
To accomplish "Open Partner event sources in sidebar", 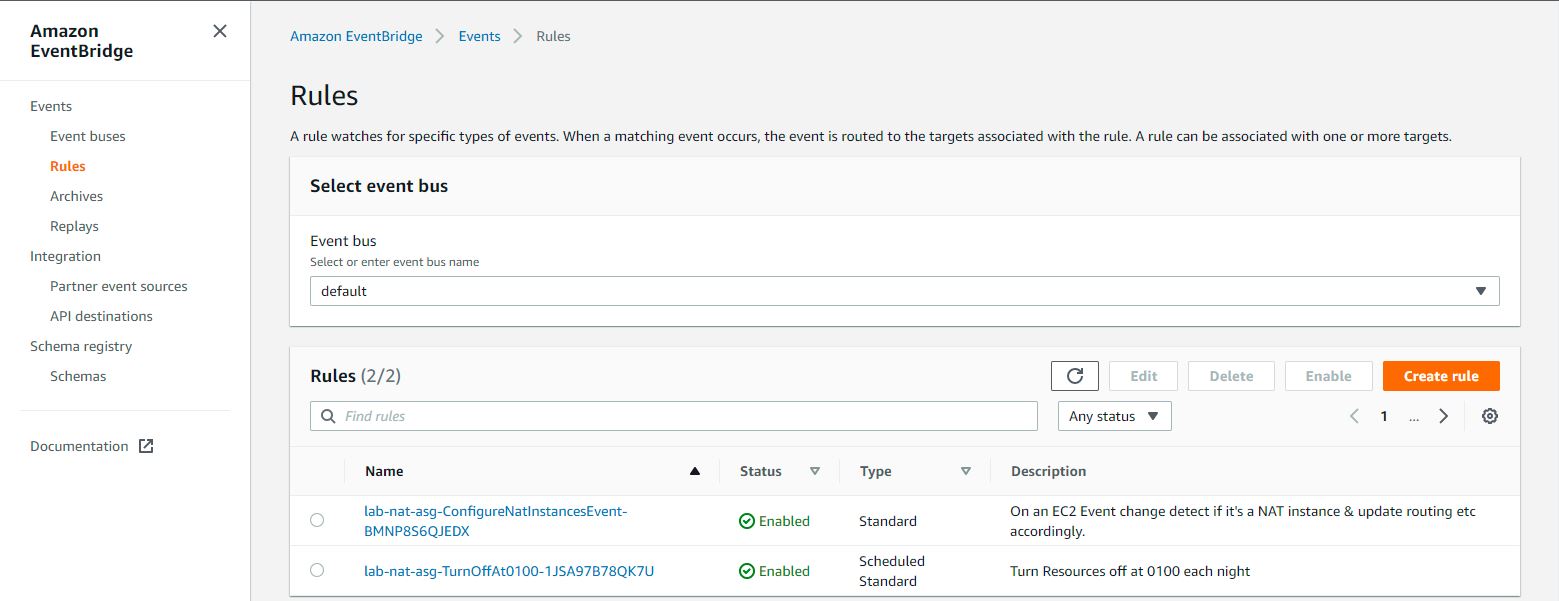I will click(x=119, y=286).
